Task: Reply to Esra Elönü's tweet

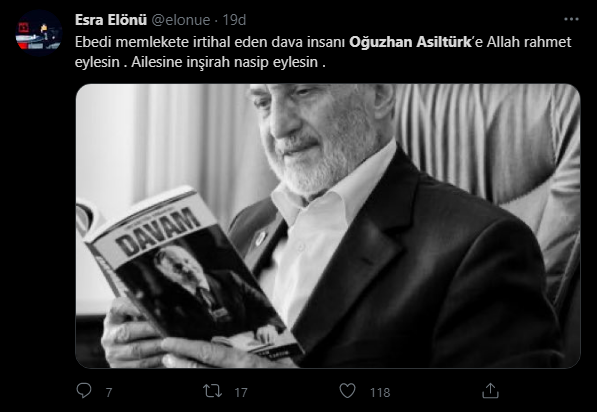Action: pyautogui.click(x=84, y=391)
